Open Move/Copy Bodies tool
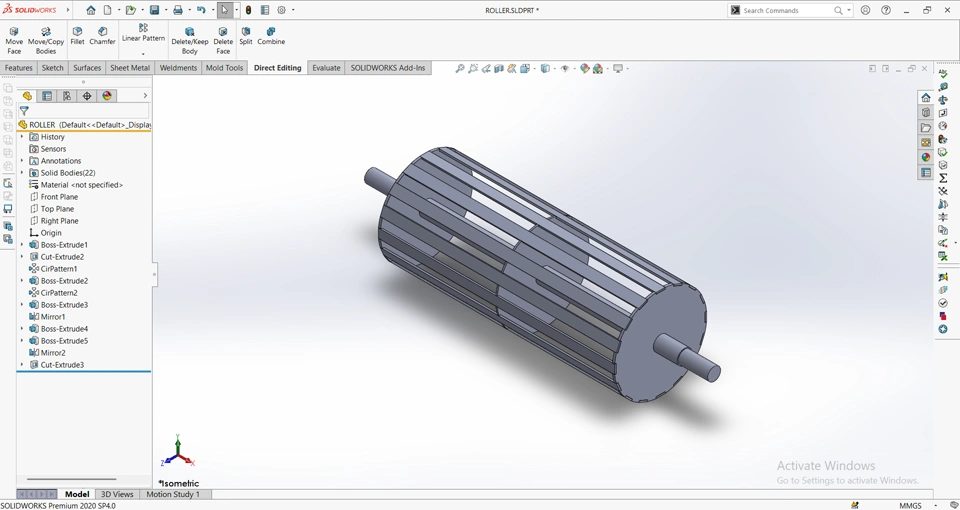The image size is (960, 510). point(46,40)
